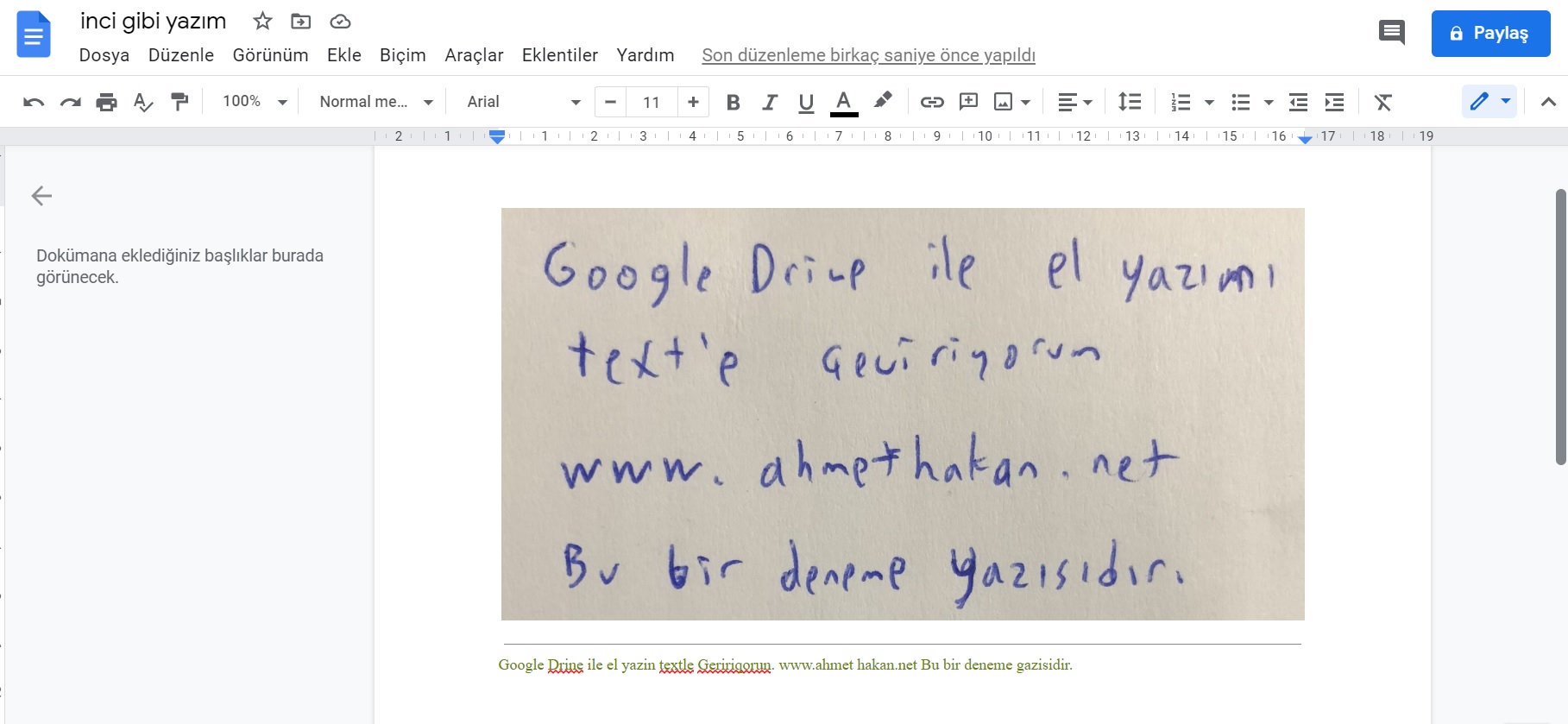Open the Biçim menu
Viewport: 1568px width, 724px height.
[x=403, y=55]
